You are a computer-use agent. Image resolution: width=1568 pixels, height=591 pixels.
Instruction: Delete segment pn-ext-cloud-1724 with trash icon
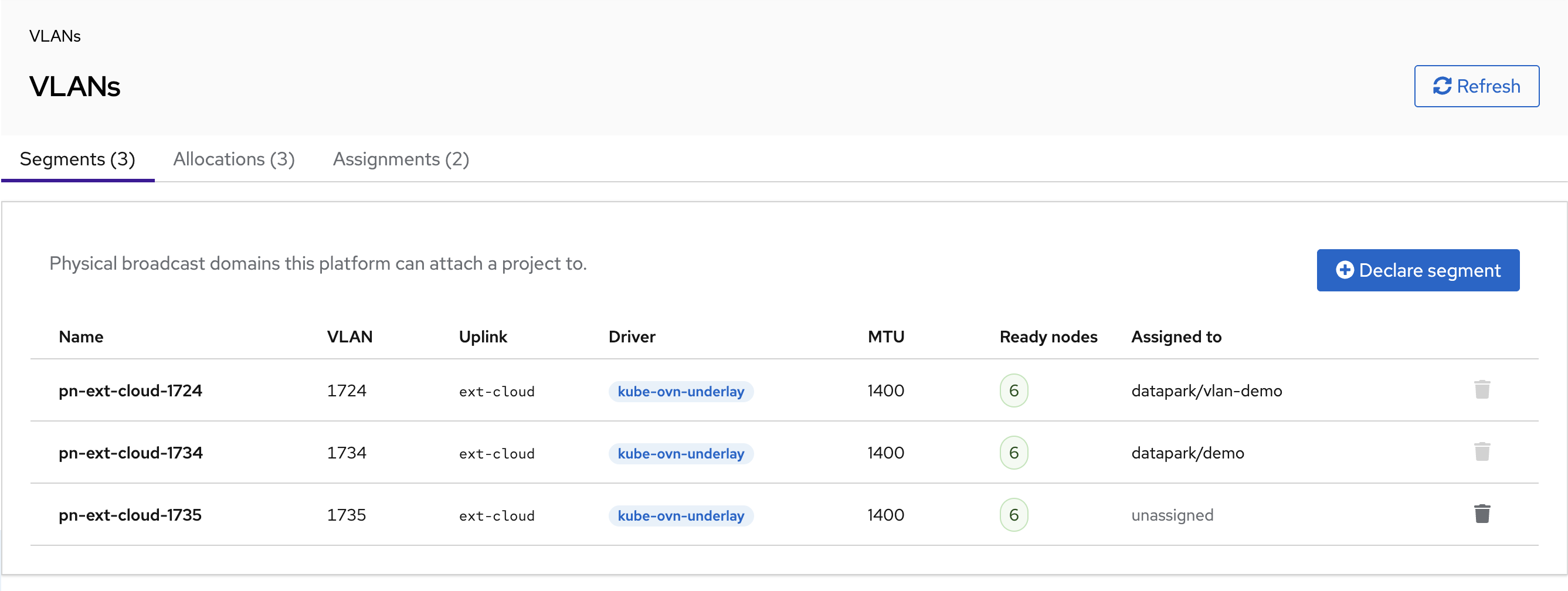(x=1482, y=390)
